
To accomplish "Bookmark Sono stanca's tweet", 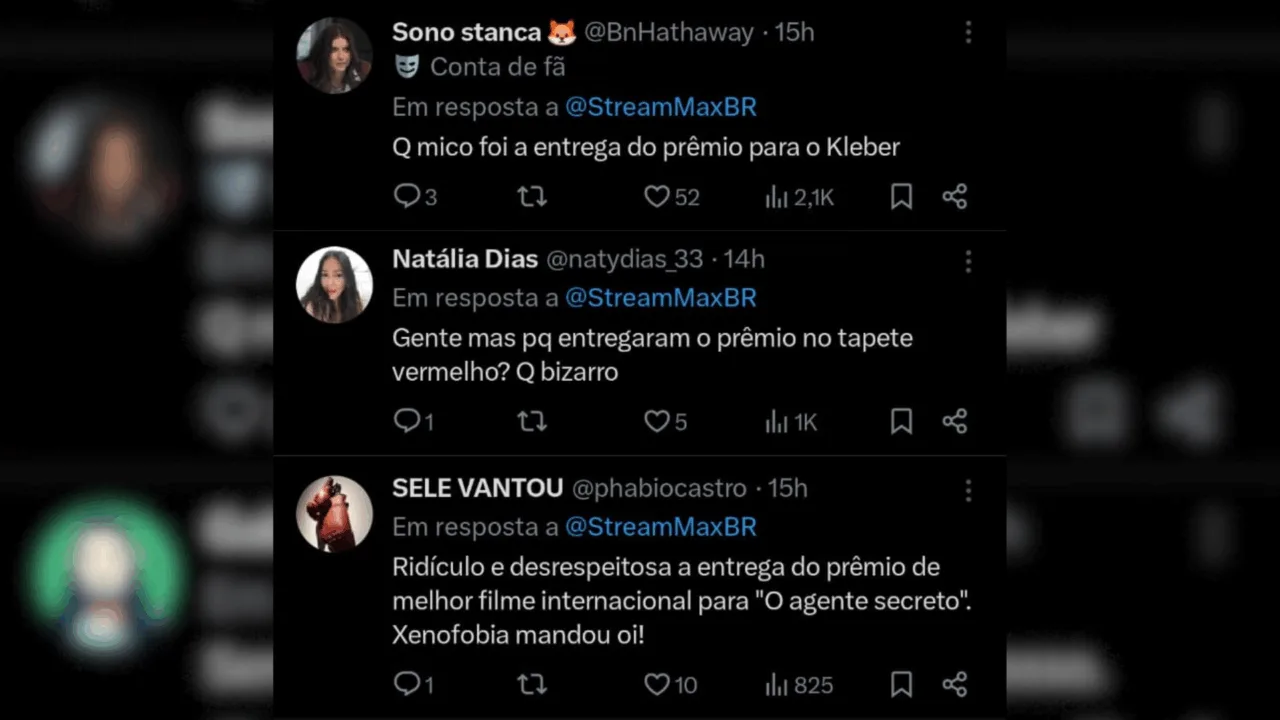I will 901,197.
